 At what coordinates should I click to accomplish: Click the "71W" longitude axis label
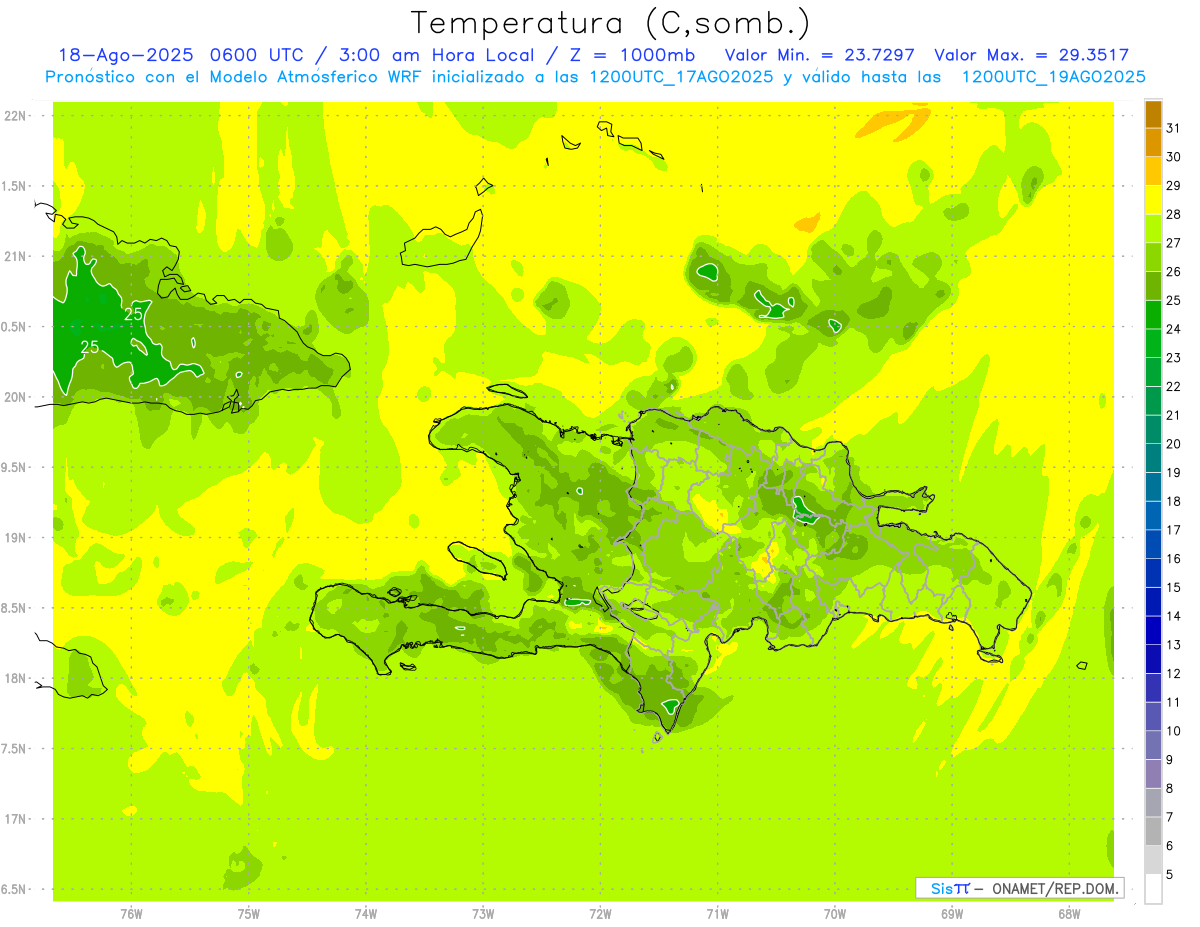(717, 913)
